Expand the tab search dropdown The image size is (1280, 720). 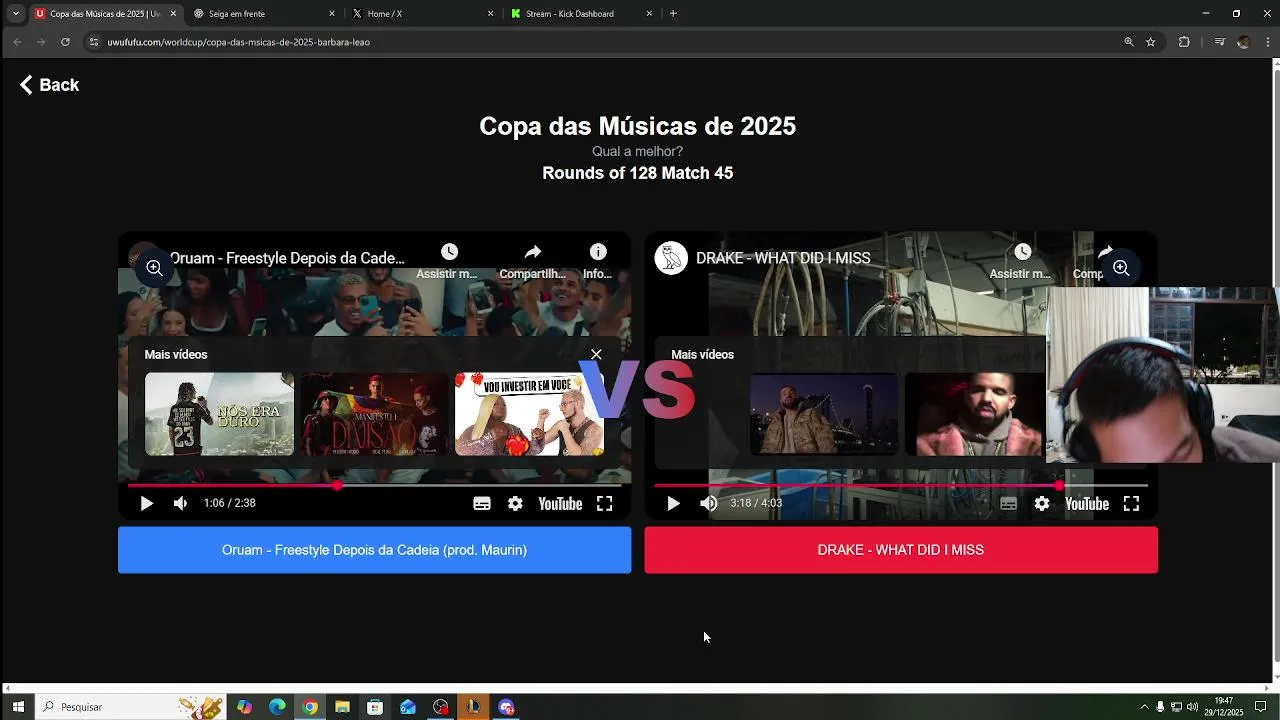pos(15,14)
